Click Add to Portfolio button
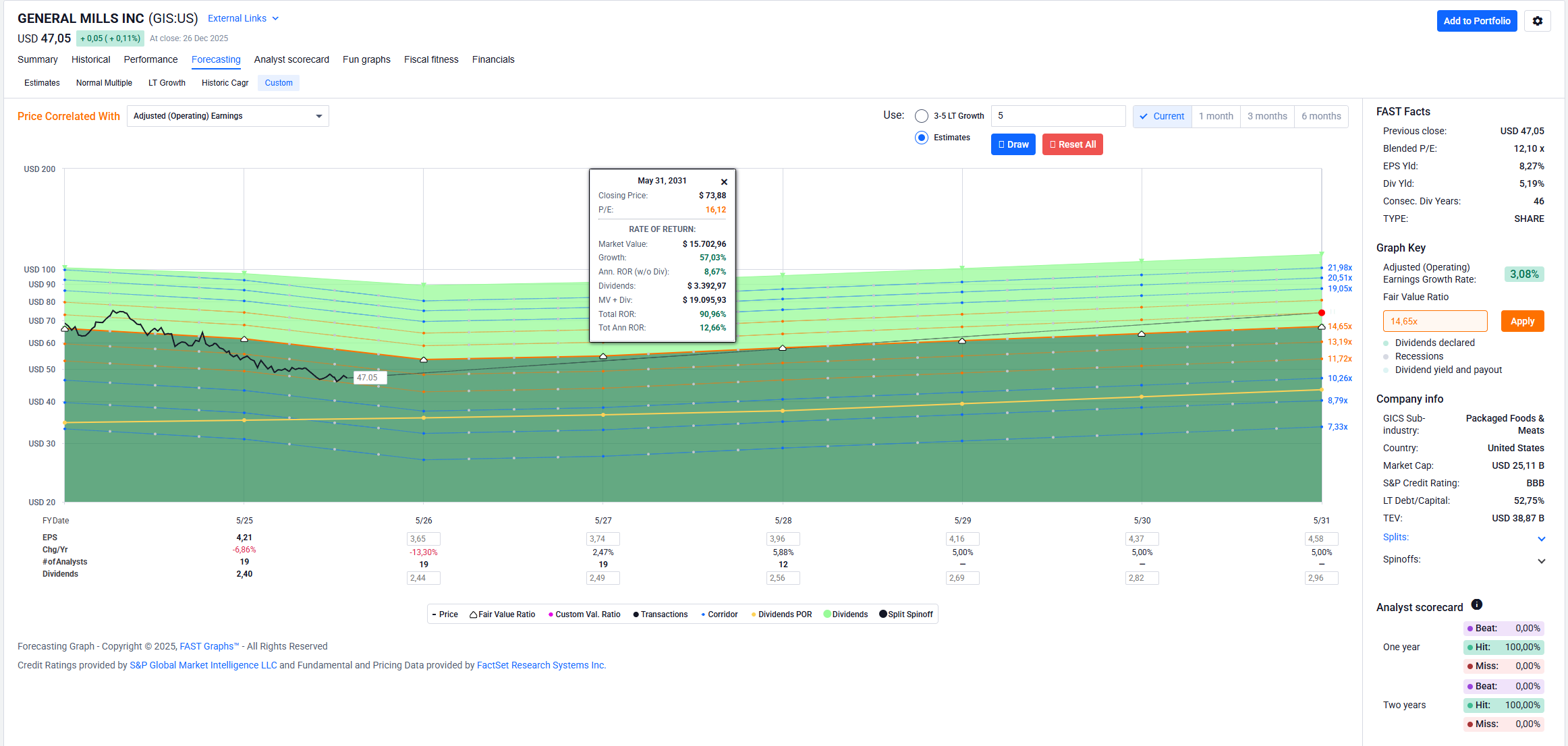 1476,21
